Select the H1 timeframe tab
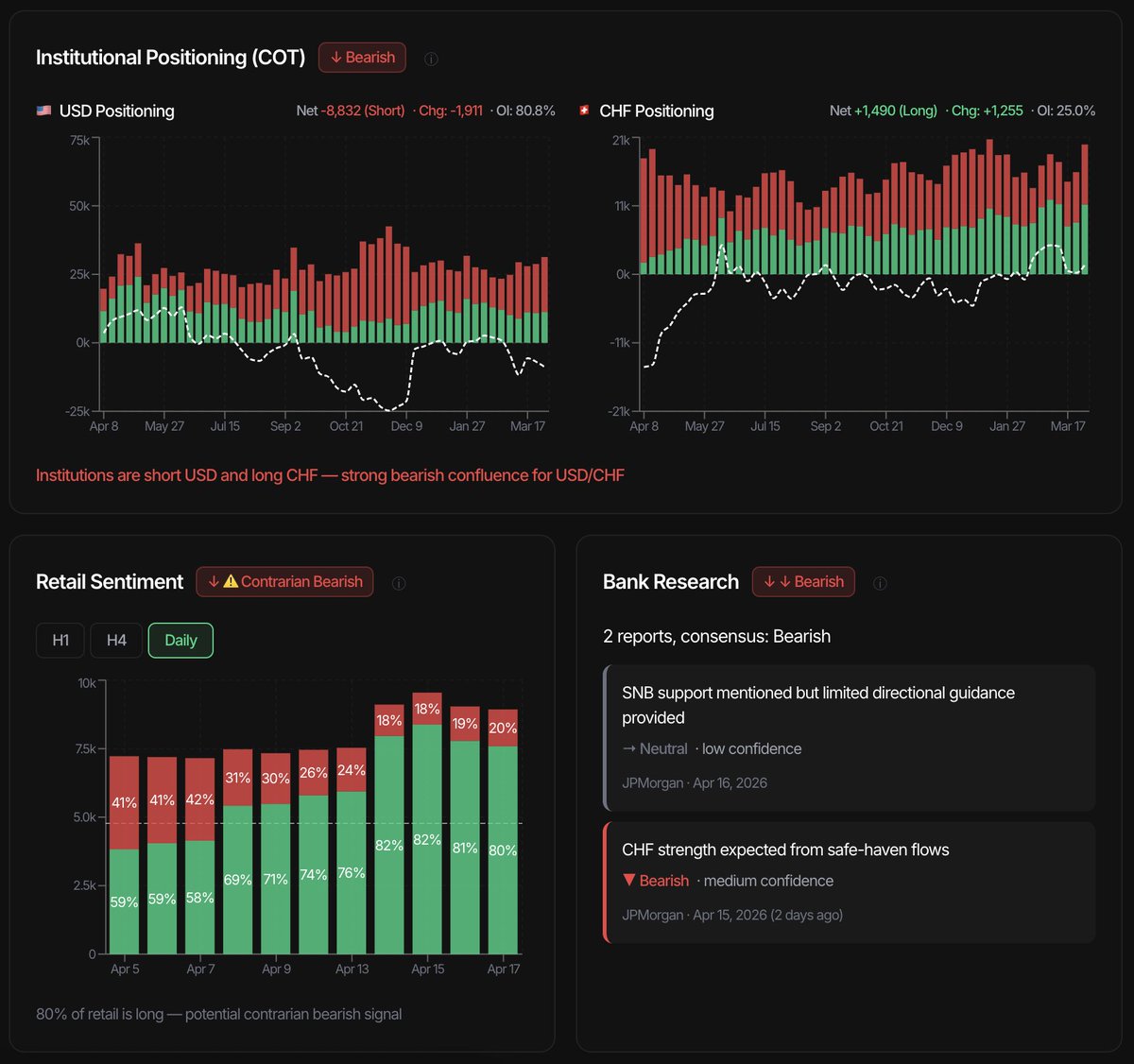1134x1064 pixels. pos(60,641)
